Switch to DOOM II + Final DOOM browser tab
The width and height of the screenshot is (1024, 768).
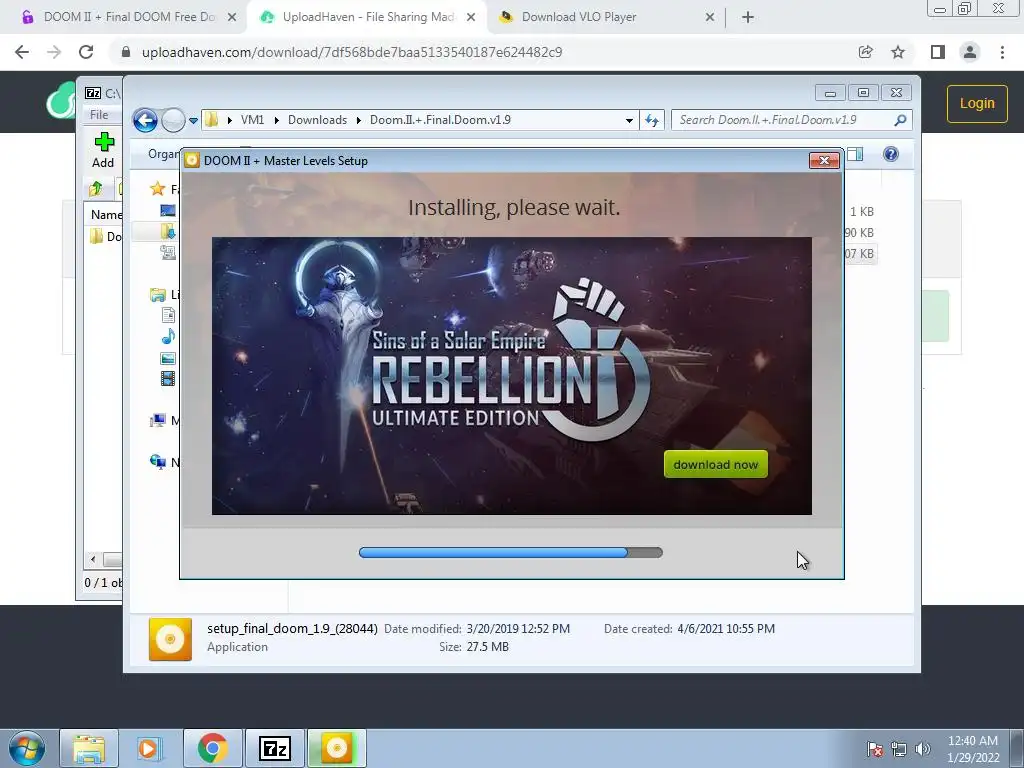tap(129, 17)
